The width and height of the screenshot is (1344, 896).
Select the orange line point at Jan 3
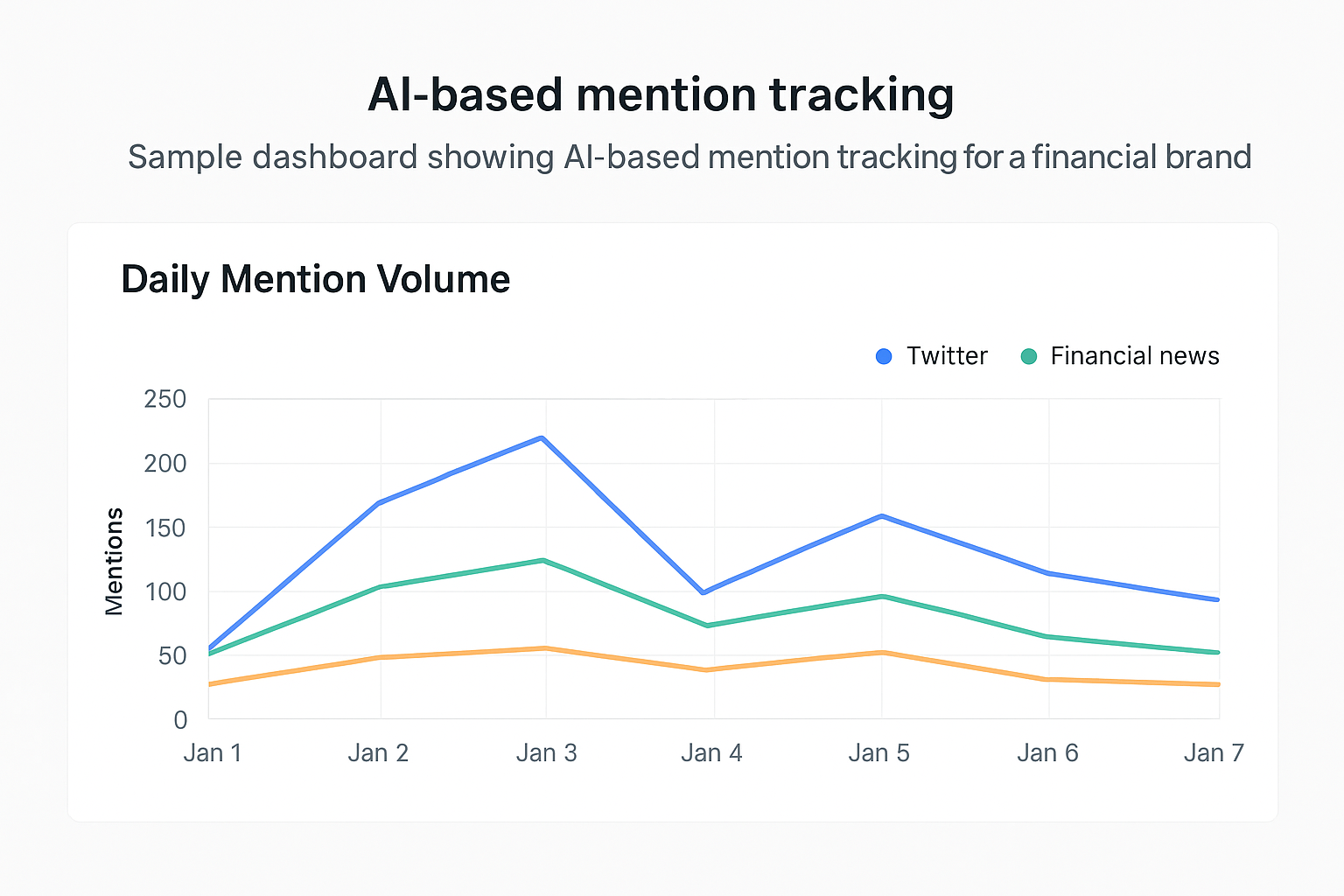(544, 648)
